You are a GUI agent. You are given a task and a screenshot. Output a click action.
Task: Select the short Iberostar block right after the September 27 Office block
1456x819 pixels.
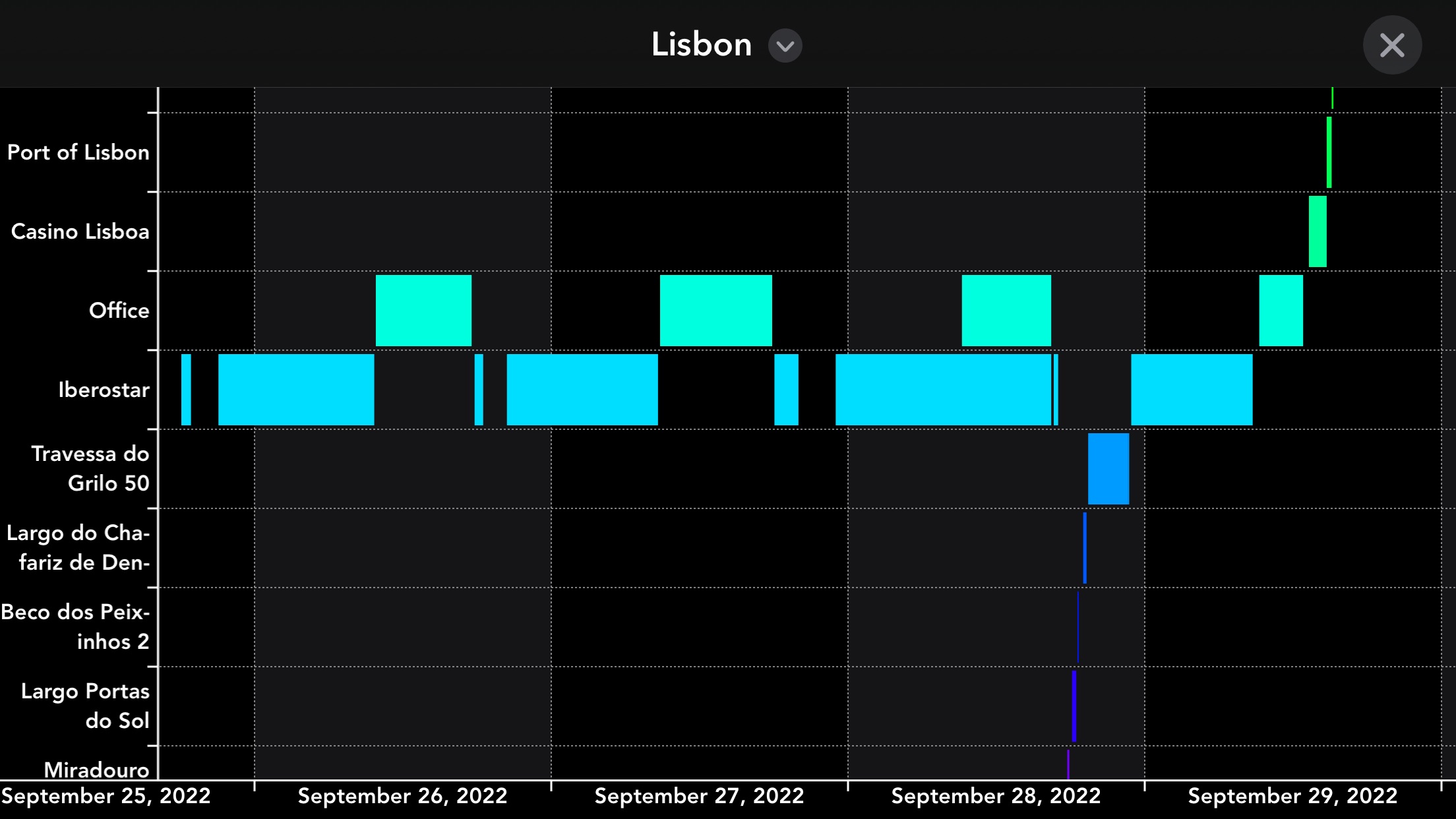coord(786,390)
